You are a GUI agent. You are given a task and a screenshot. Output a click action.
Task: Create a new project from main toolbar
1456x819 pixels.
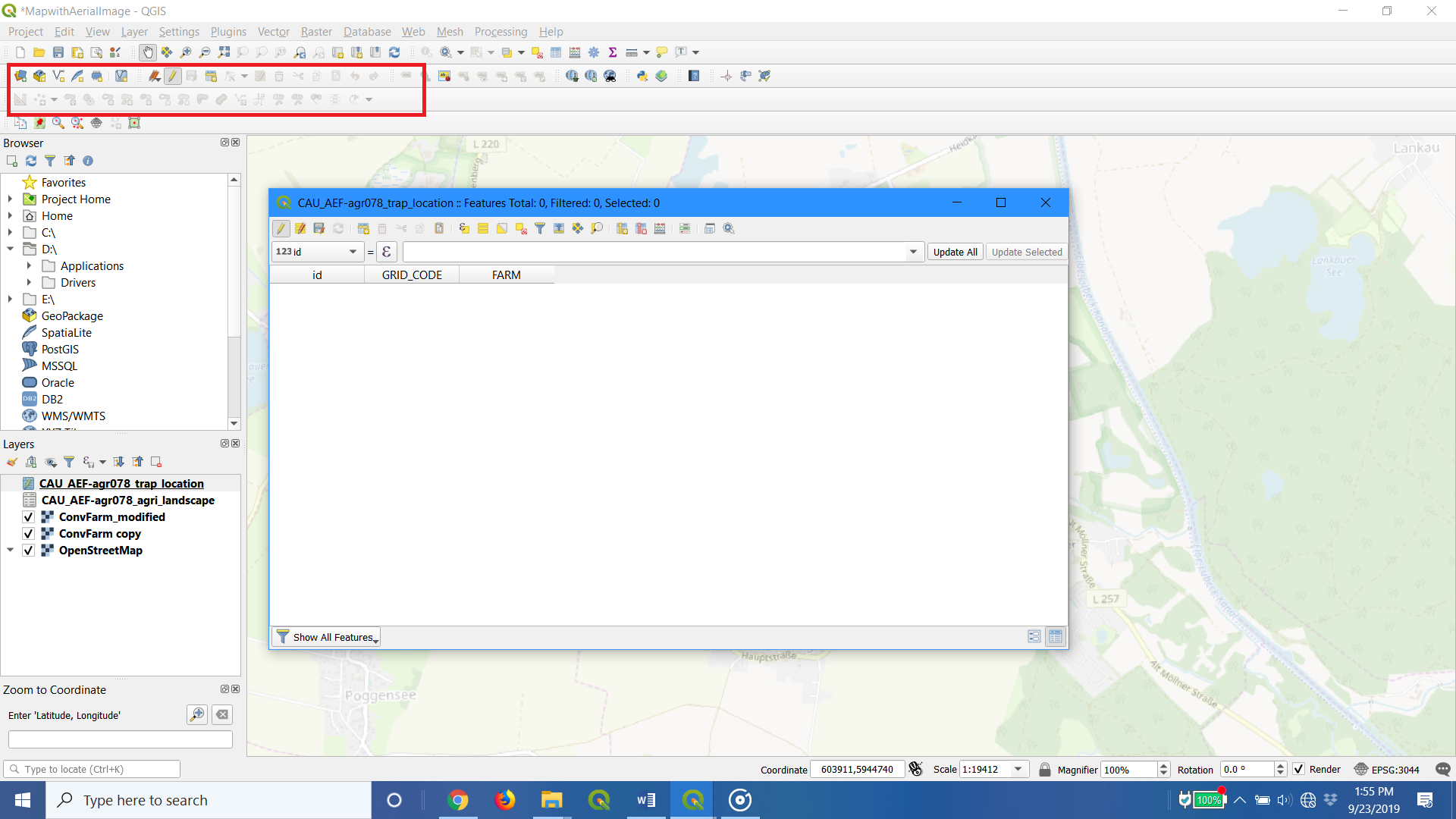[x=20, y=52]
